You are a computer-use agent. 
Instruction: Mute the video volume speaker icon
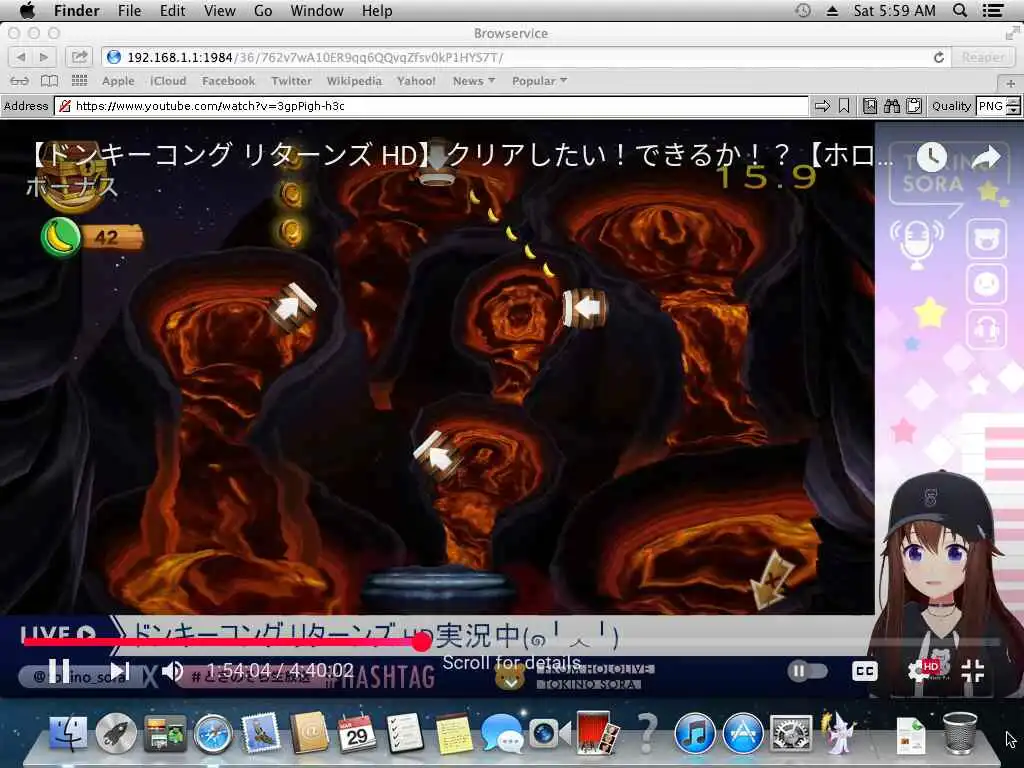[172, 671]
